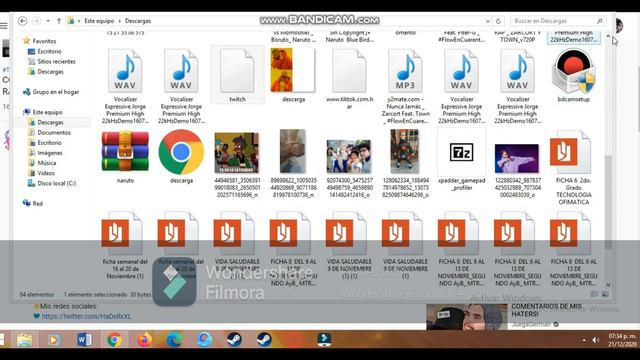Select the 128062334 image thumbnail
The image size is (640, 360).
(404, 151)
